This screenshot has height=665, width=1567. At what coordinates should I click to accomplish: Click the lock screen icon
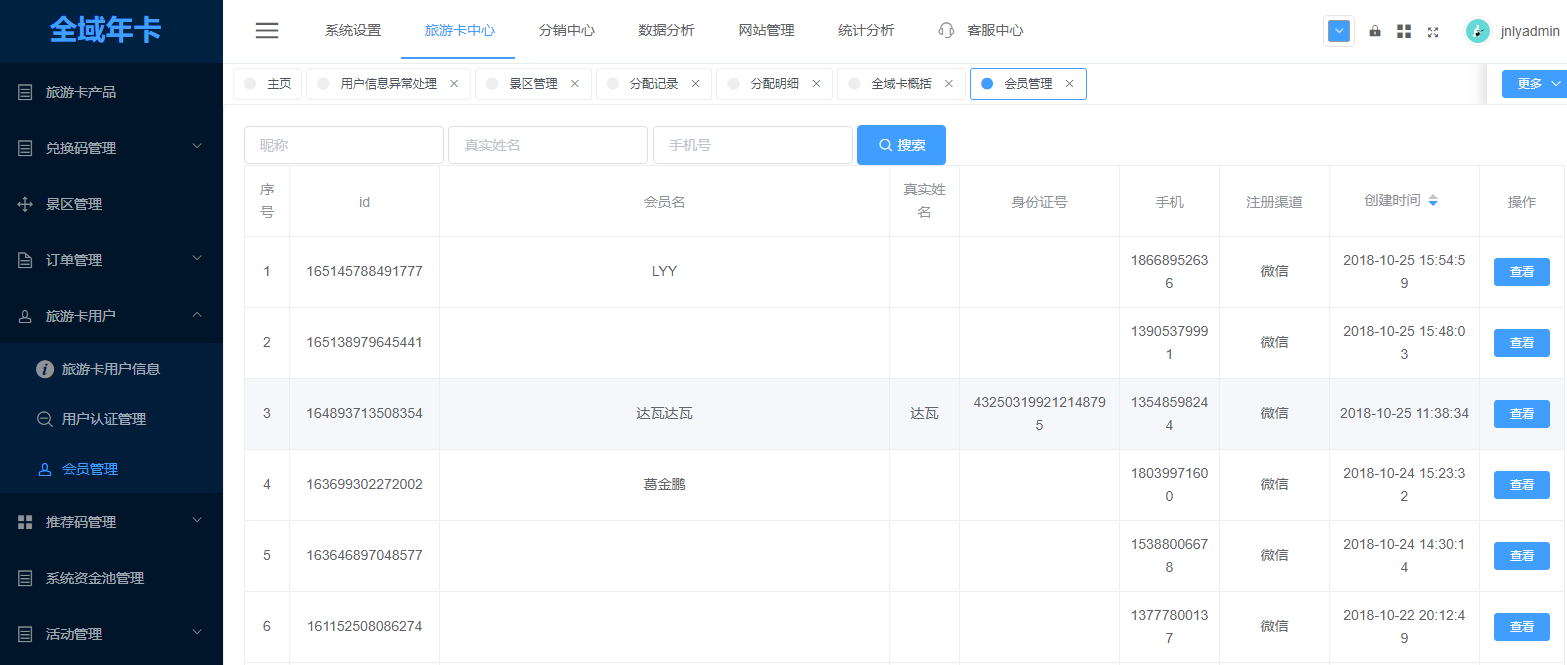point(1375,31)
